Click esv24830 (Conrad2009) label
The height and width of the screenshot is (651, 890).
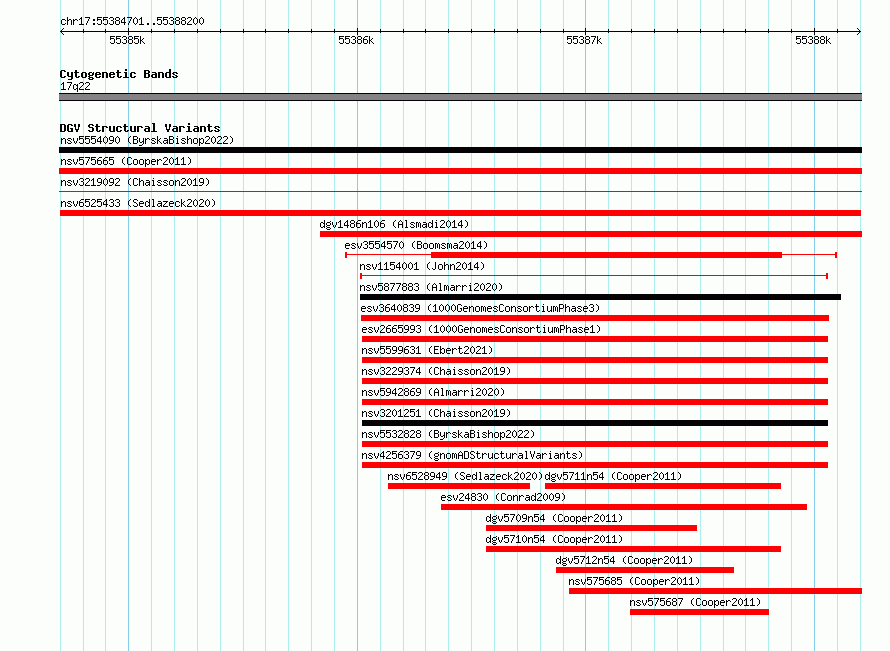[503, 497]
